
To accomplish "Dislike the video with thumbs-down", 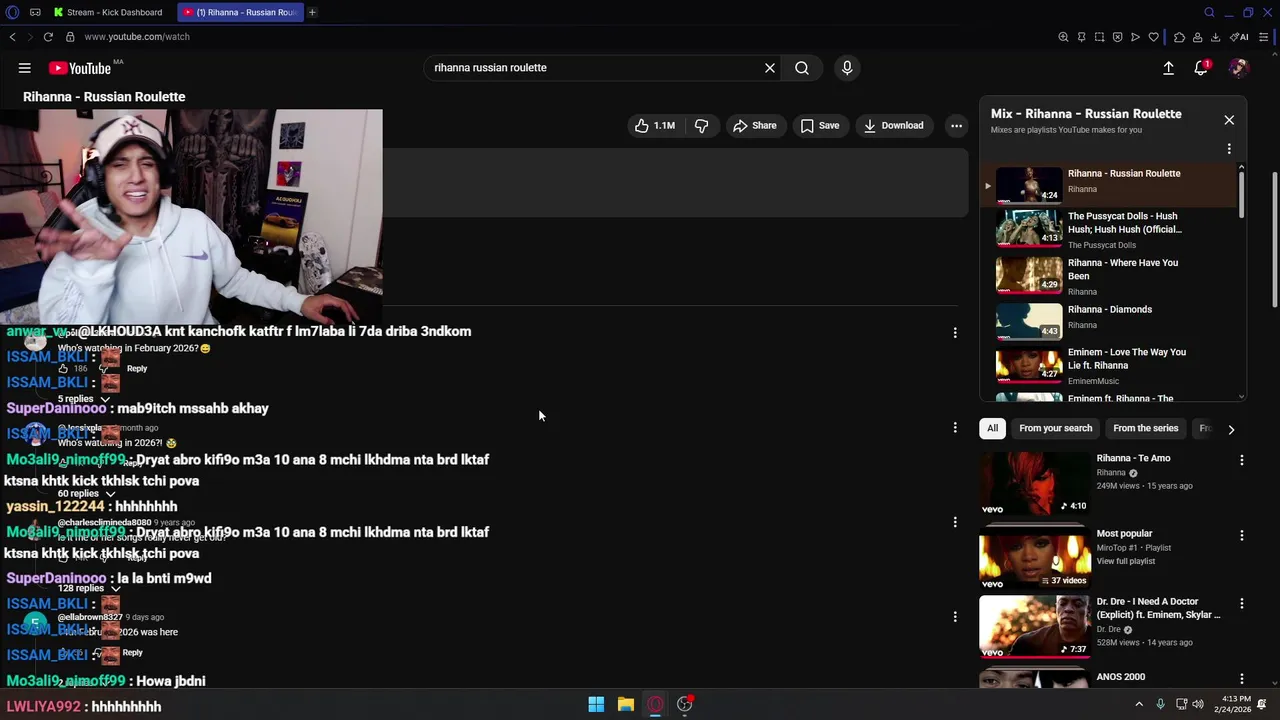I will 702,126.
